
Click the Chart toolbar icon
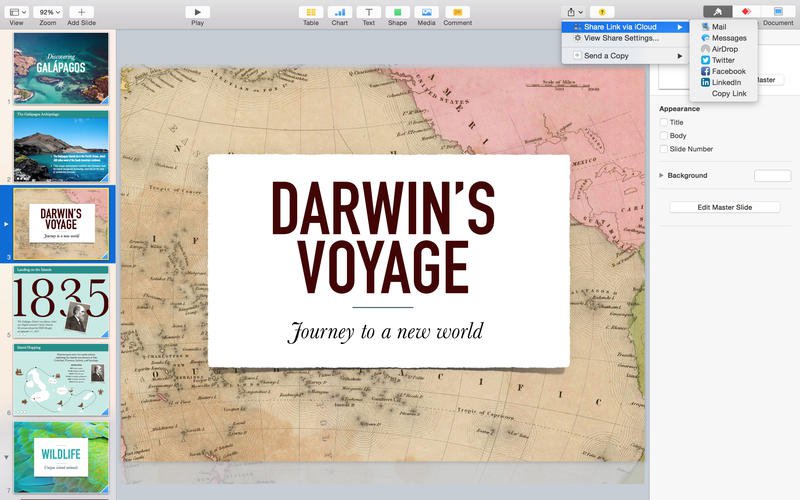(x=339, y=11)
